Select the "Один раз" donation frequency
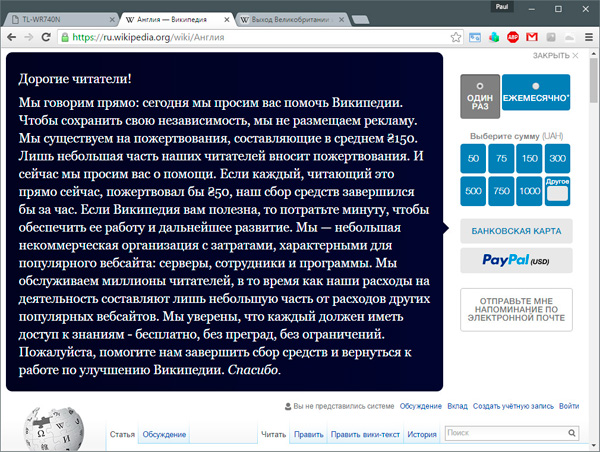600x452 pixels. tap(479, 94)
